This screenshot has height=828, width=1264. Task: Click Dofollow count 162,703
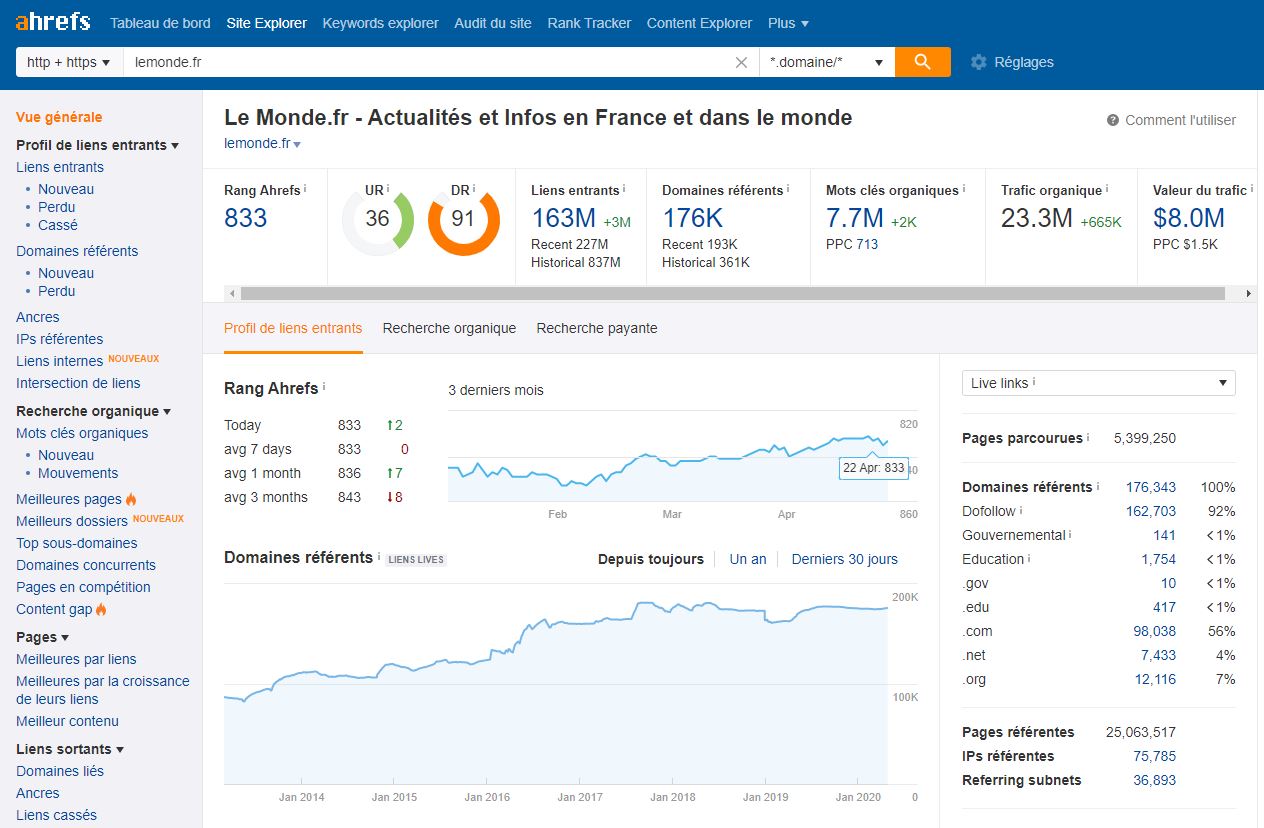pos(1151,511)
